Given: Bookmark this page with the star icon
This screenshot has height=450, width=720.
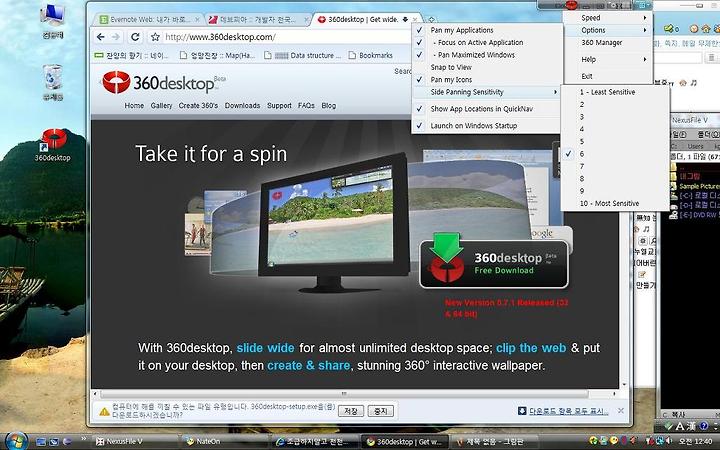Looking at the screenshot, I should point(155,37).
